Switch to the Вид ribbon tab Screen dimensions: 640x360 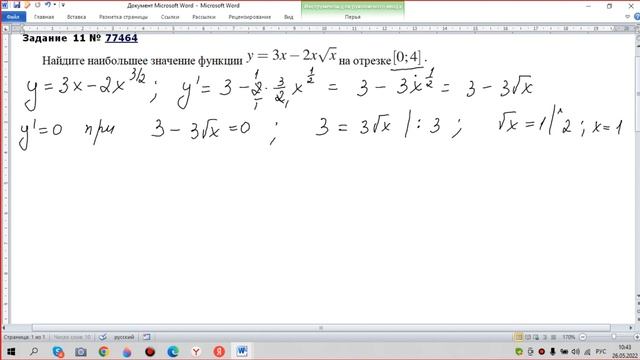[x=289, y=17]
